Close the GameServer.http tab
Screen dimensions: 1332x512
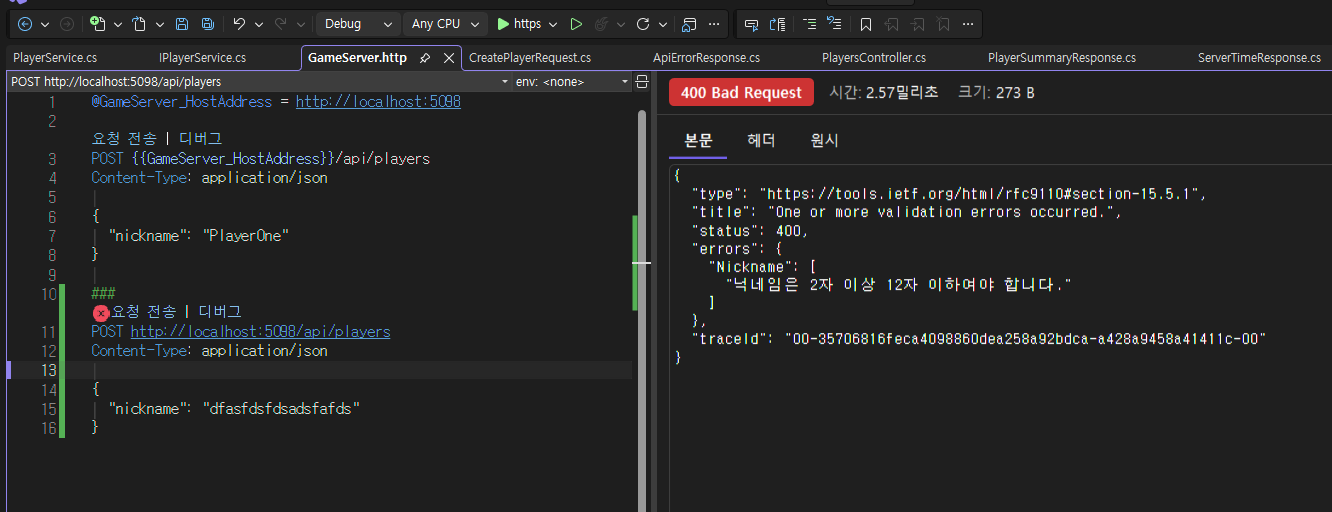pyautogui.click(x=449, y=58)
